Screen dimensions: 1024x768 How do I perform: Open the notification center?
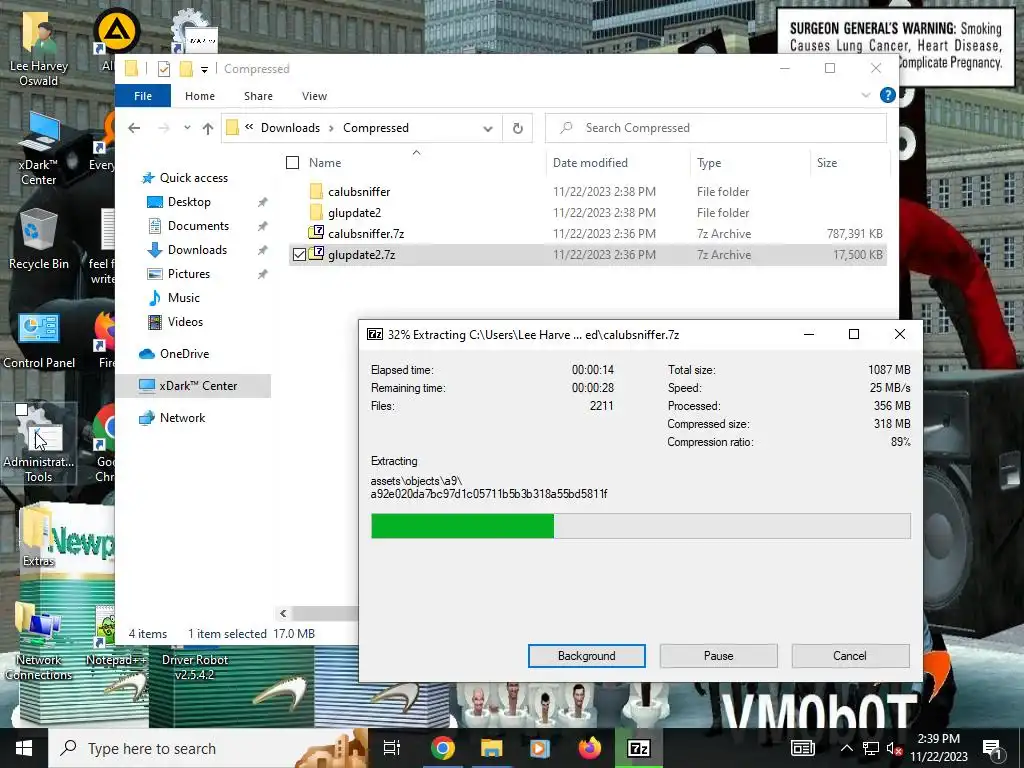click(x=992, y=748)
